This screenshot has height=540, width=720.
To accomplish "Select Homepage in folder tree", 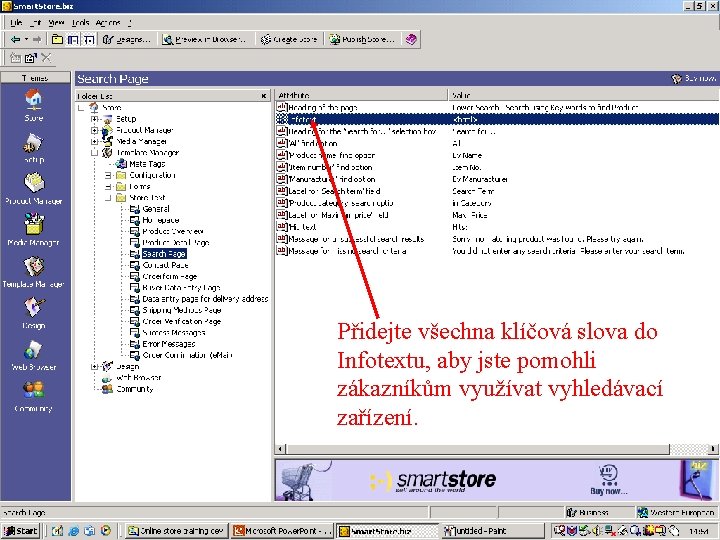I will pyautogui.click(x=161, y=220).
